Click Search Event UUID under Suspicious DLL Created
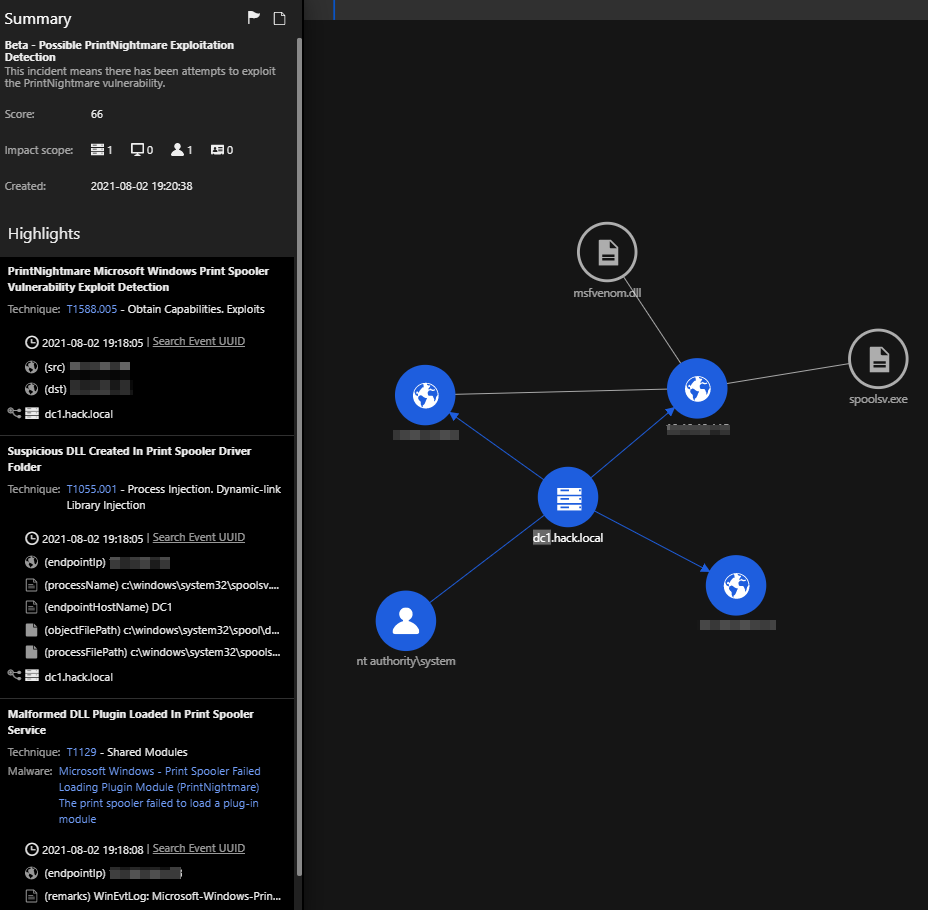Screen dimensions: 928x910 point(198,537)
